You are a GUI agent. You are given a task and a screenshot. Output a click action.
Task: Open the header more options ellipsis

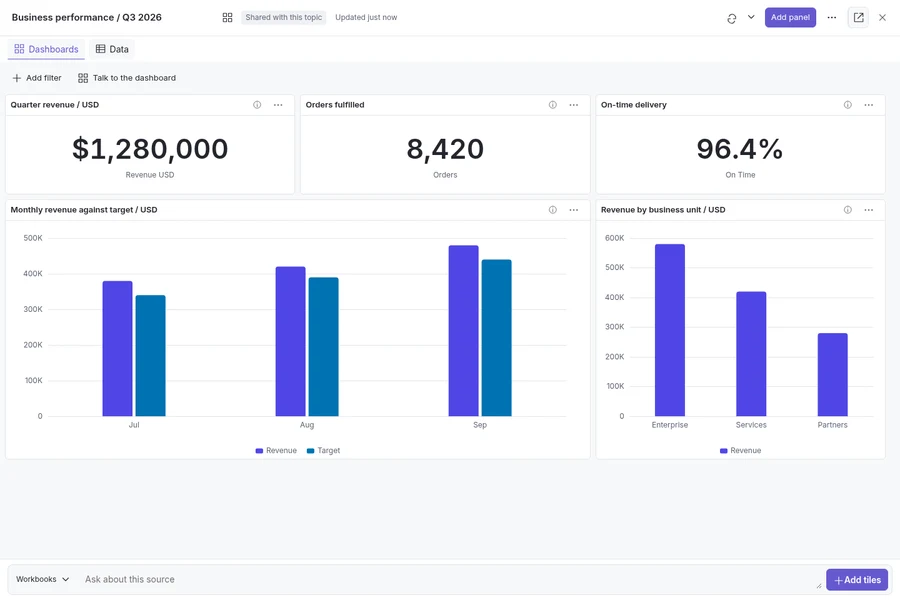coord(832,18)
